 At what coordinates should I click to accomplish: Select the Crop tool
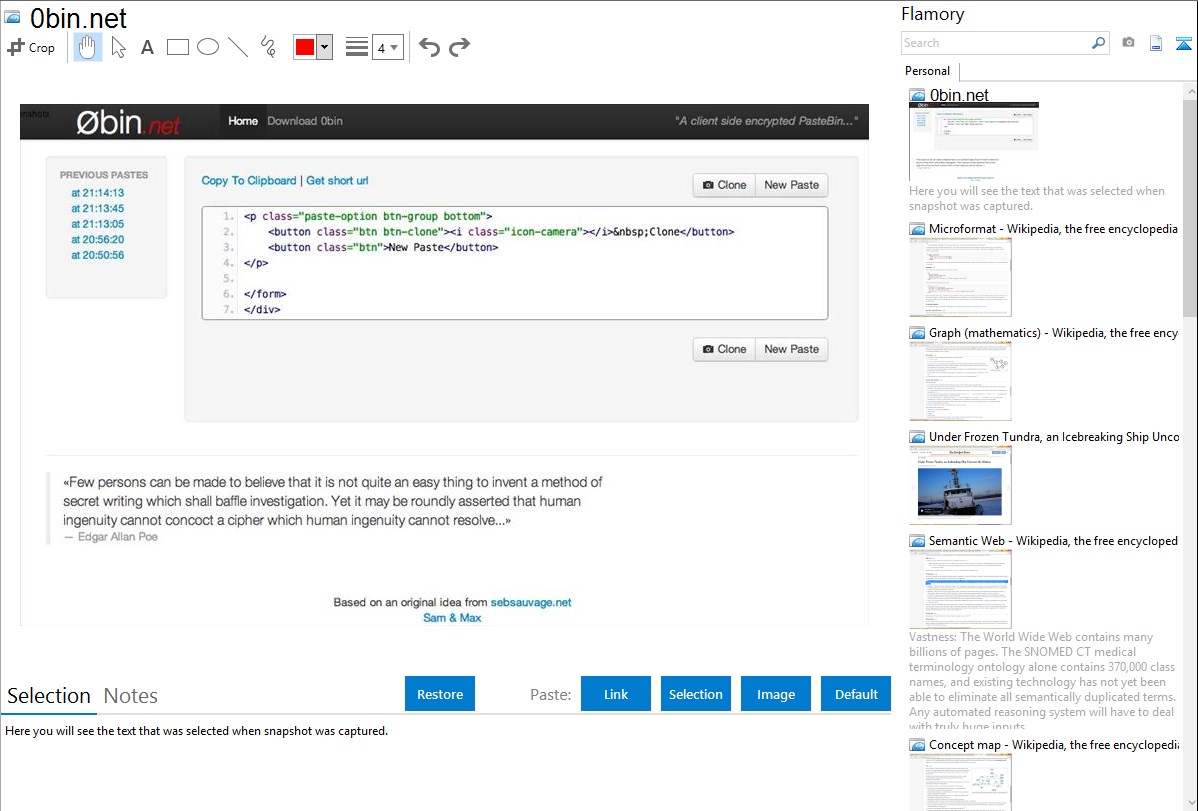pyautogui.click(x=31, y=47)
